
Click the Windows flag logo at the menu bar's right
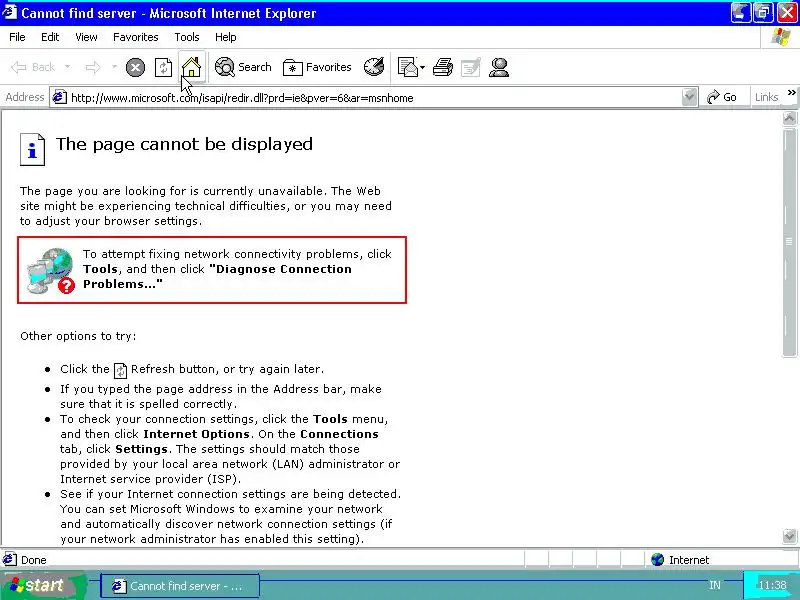[781, 37]
